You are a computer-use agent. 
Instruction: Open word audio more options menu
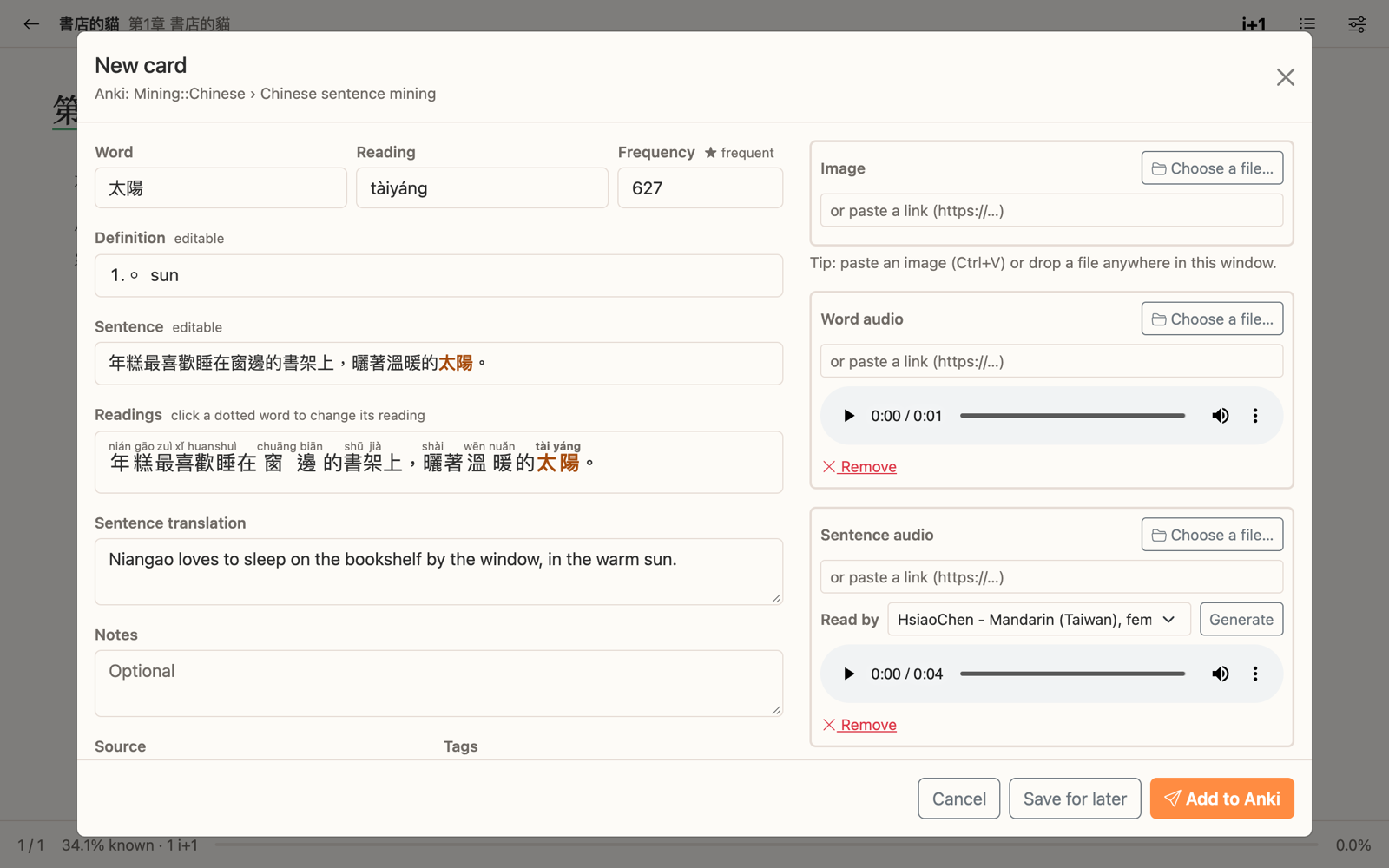(1254, 416)
